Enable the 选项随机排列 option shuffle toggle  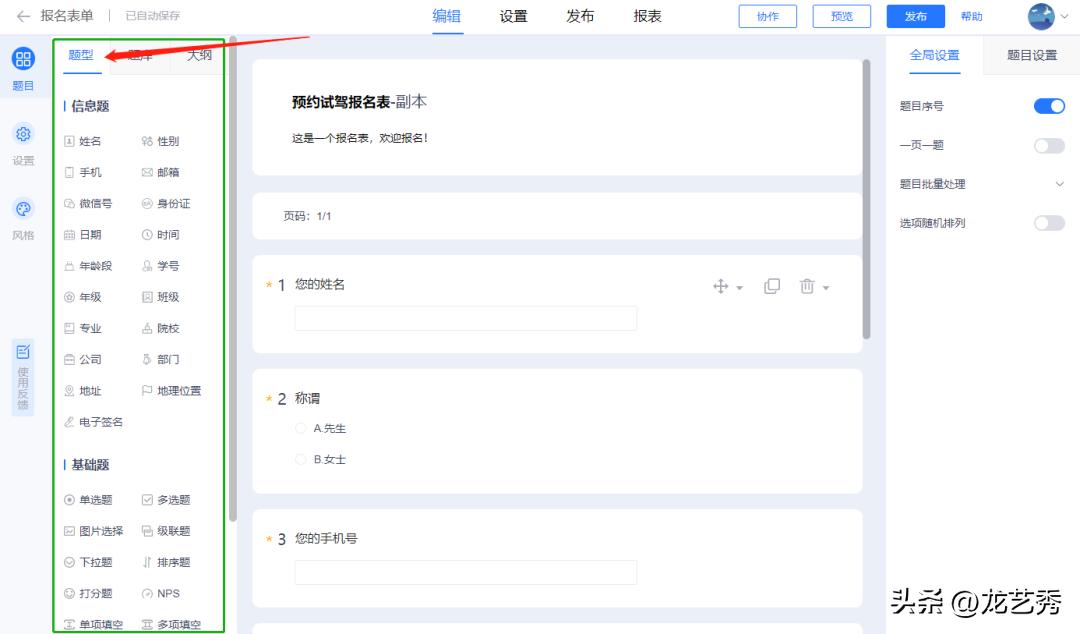pyautogui.click(x=1050, y=222)
